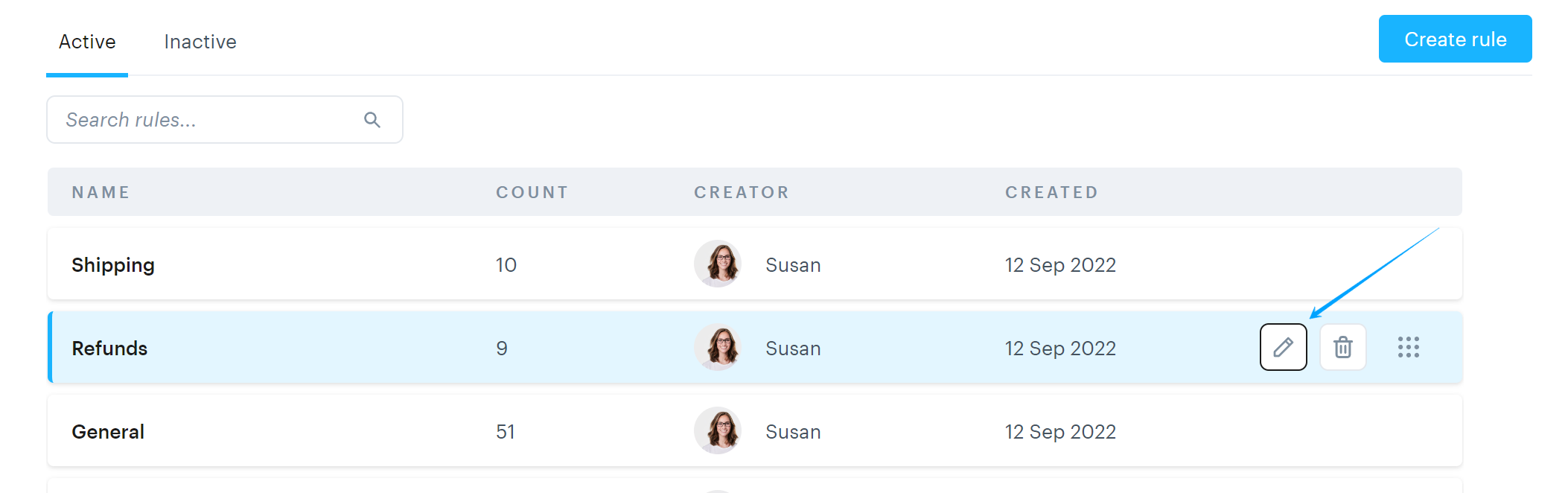
Task: Click the drag handle dots on Refunds row
Action: click(x=1408, y=347)
